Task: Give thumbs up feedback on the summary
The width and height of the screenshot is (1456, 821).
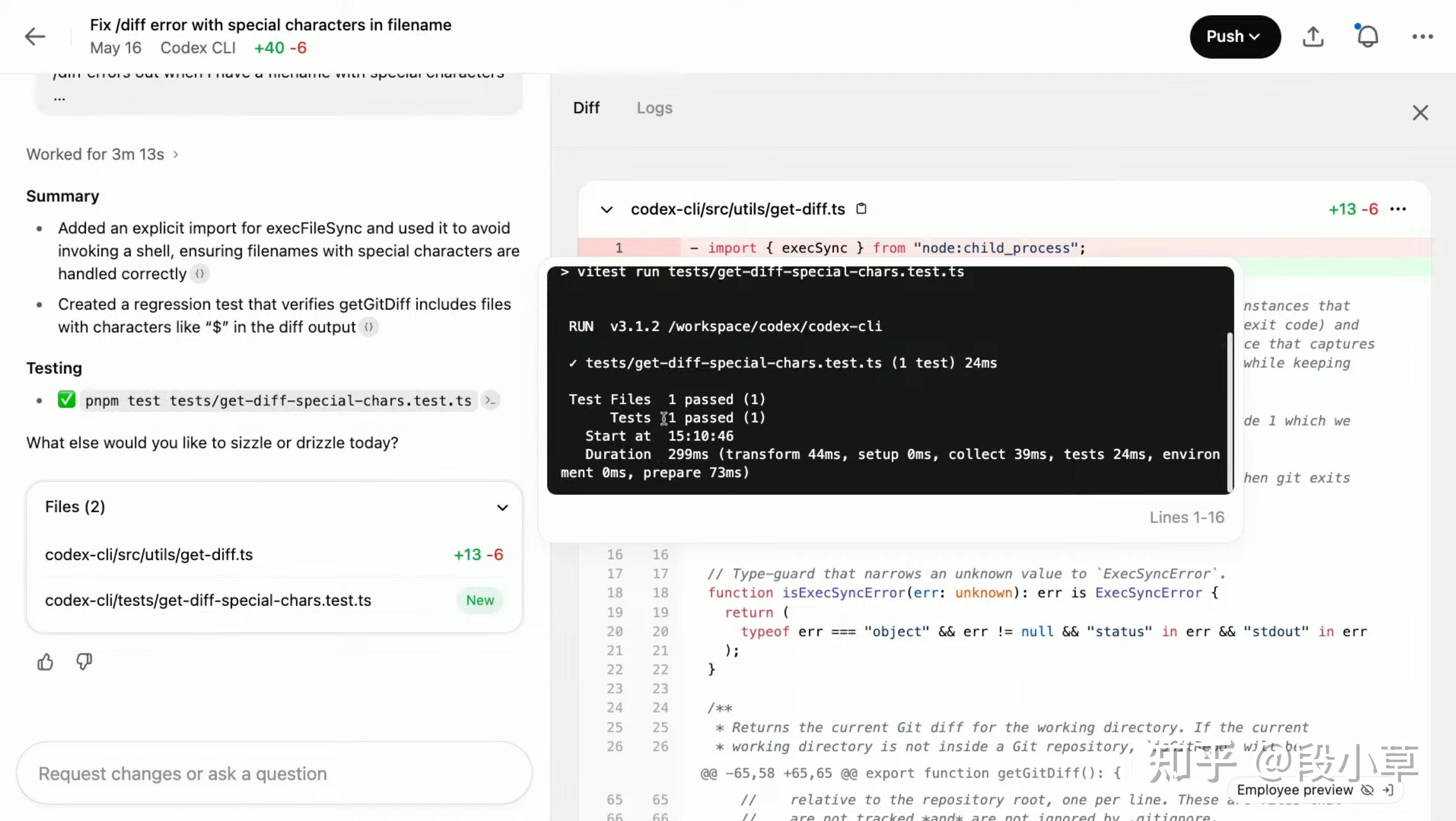Action: tap(45, 662)
